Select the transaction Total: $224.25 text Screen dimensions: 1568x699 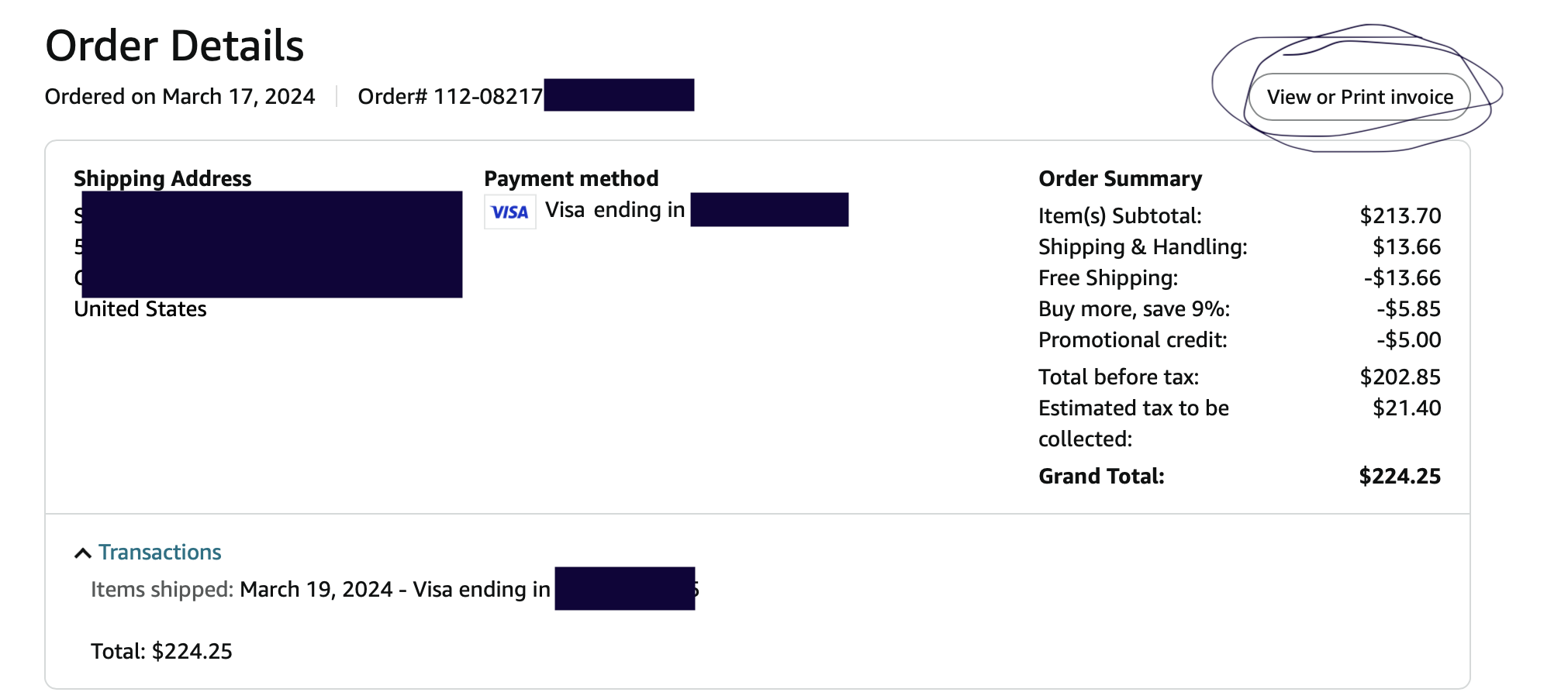coord(161,651)
